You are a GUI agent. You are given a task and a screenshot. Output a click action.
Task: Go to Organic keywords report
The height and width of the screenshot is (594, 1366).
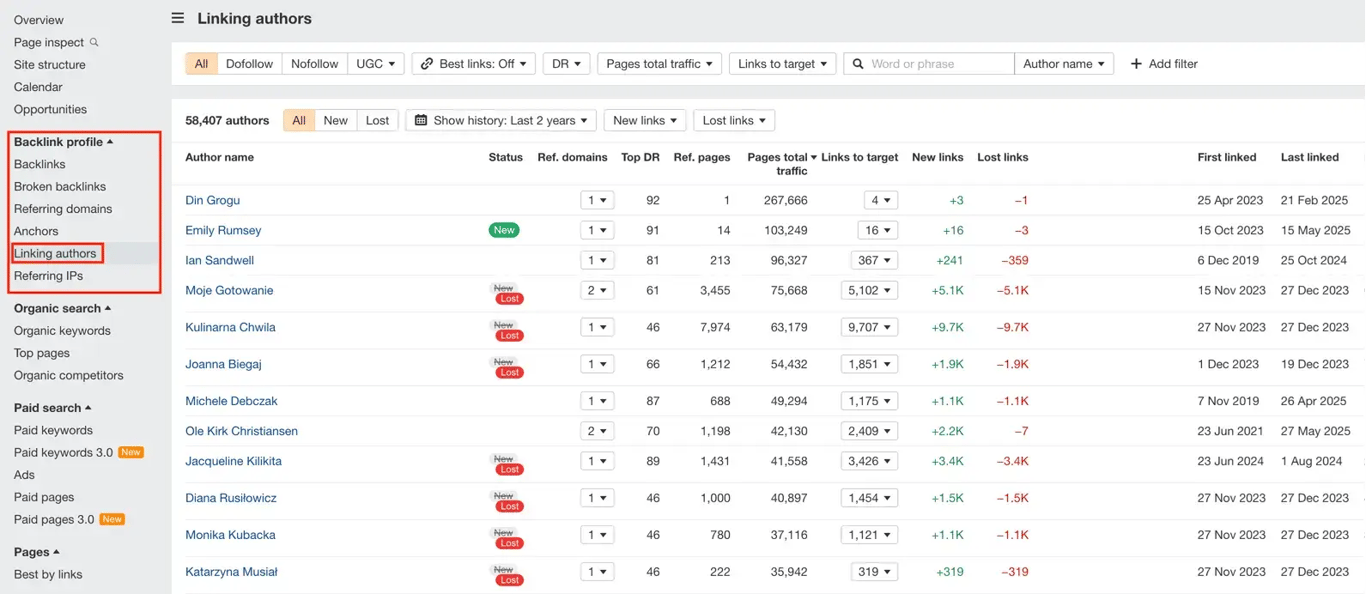(62, 331)
